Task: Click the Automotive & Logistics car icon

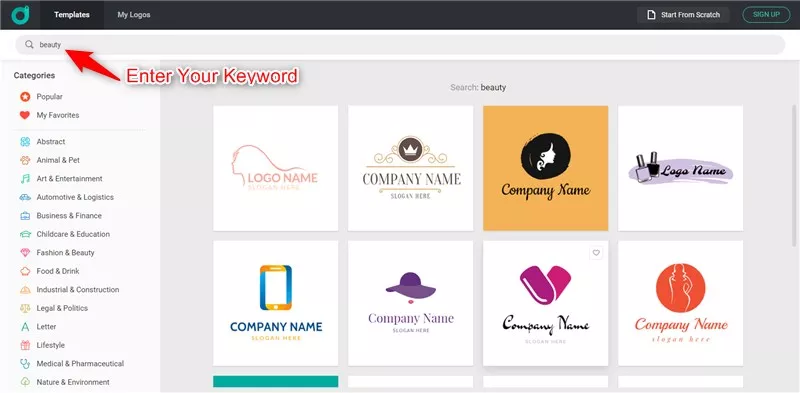Action: [25, 197]
